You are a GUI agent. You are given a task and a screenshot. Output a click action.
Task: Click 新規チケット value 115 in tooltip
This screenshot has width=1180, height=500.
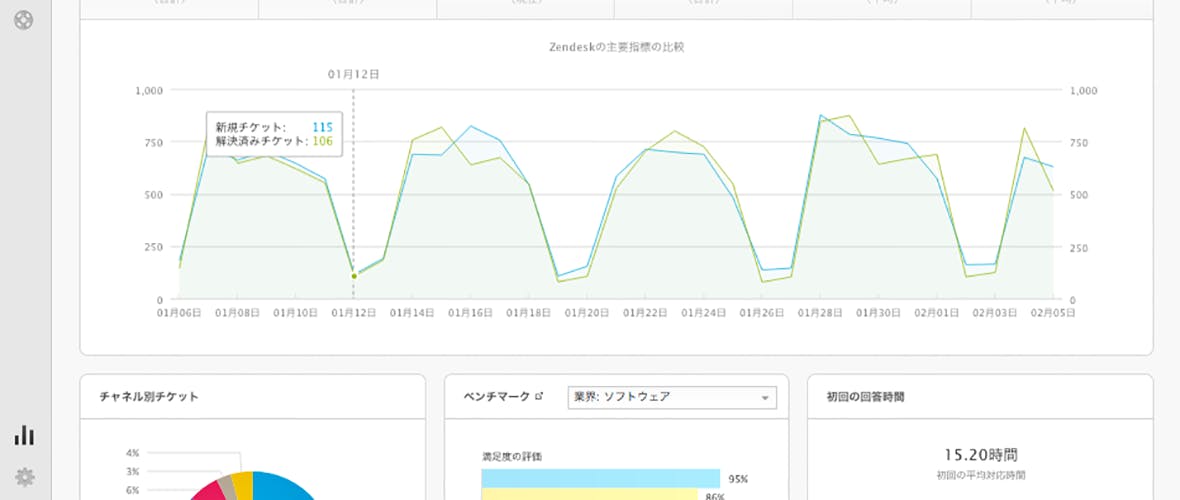click(322, 127)
